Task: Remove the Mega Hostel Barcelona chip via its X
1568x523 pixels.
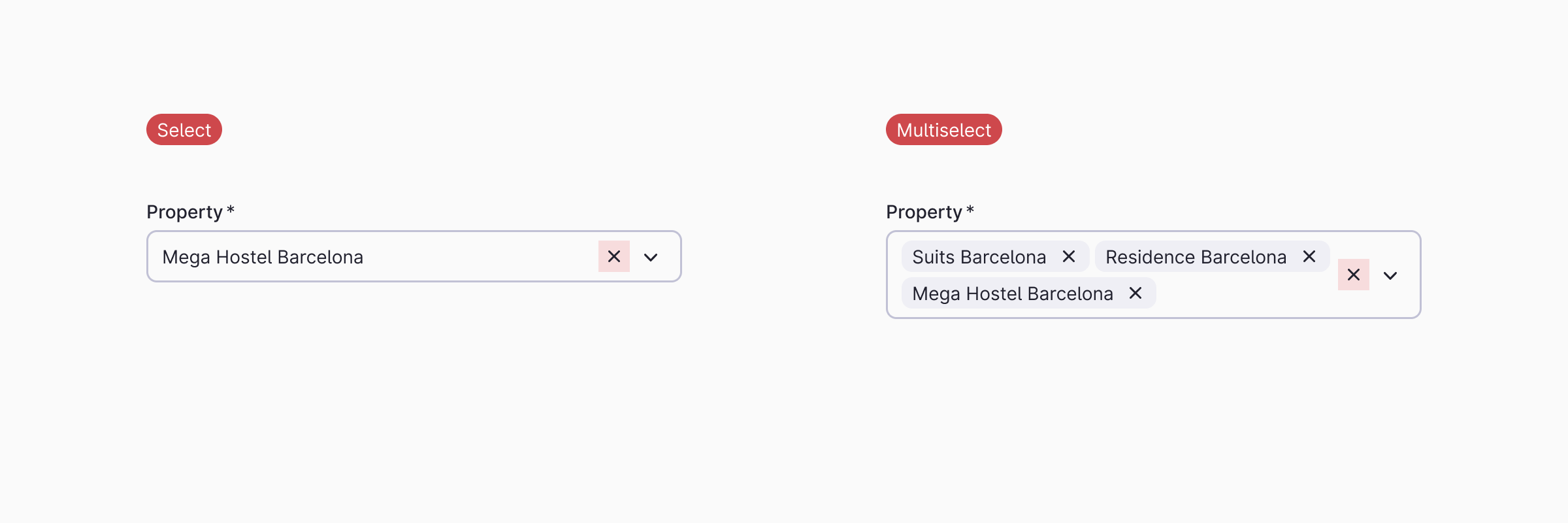Action: [1135, 293]
